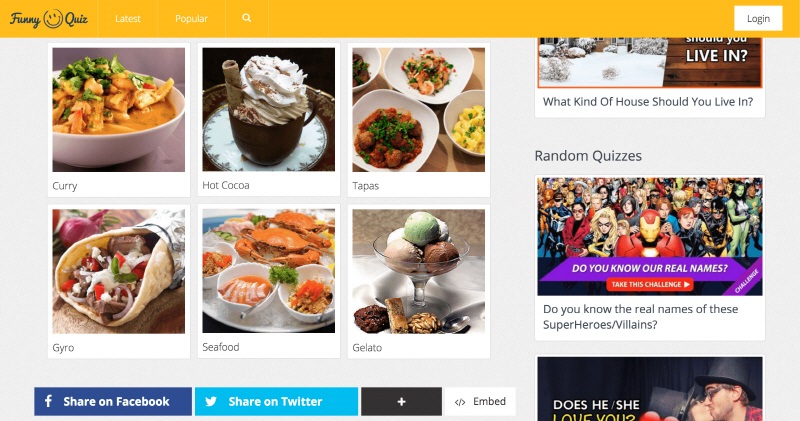The width and height of the screenshot is (800, 421).
Task: Open the search magnifier icon in navbar
Action: coord(246,18)
